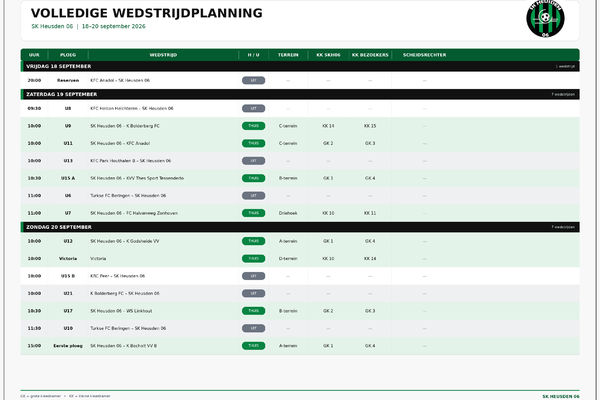Image resolution: width=600 pixels, height=400 pixels.
Task: Select the VRIJDAG 18 SEPTEMBER day header
Action: pyautogui.click(x=300, y=66)
